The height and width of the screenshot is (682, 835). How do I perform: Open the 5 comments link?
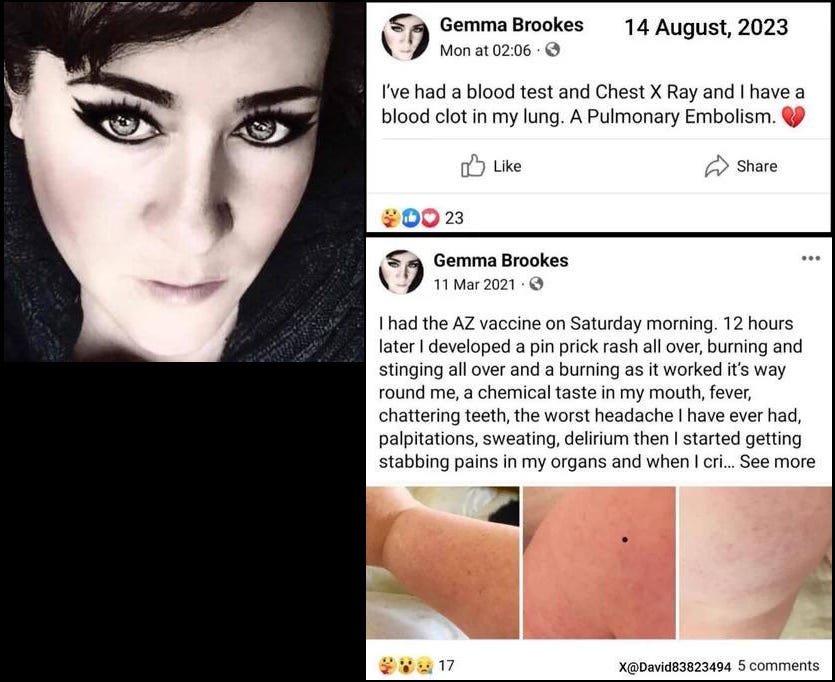pos(778,665)
